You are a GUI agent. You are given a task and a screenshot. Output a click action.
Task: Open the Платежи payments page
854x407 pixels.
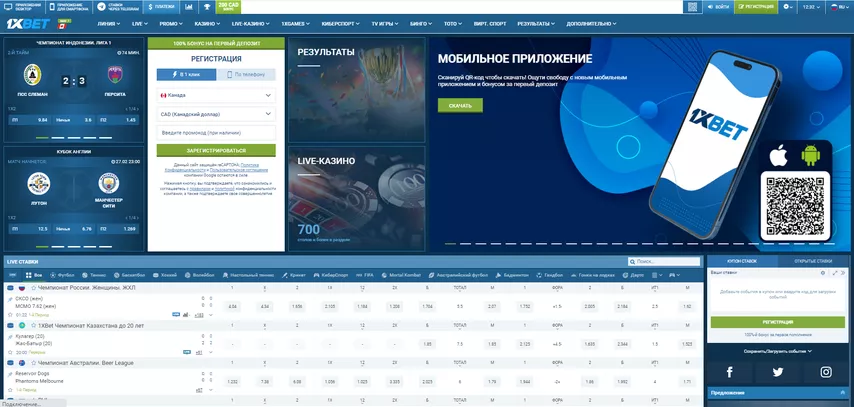161,7
